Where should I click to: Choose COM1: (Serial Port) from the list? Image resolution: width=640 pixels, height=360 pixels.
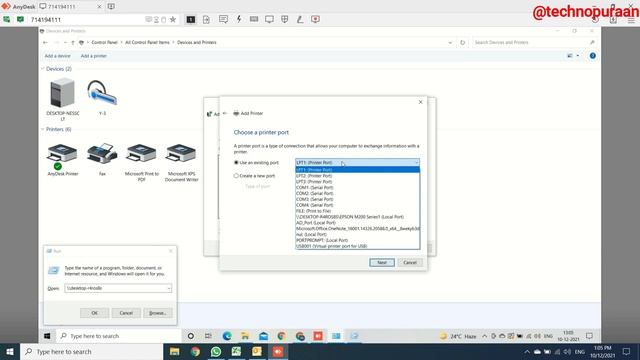tap(357, 188)
